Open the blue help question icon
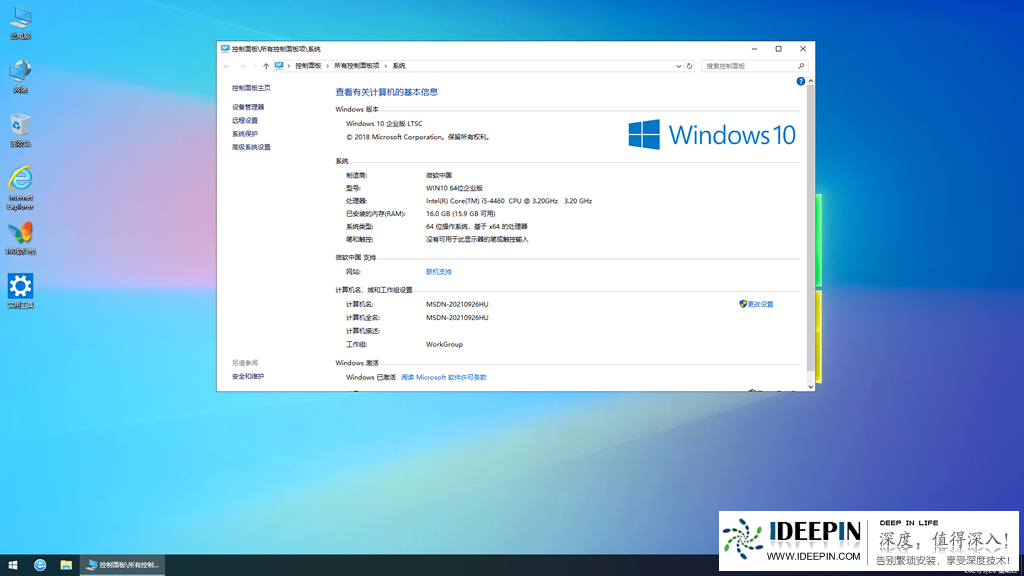The image size is (1024, 576). (801, 81)
